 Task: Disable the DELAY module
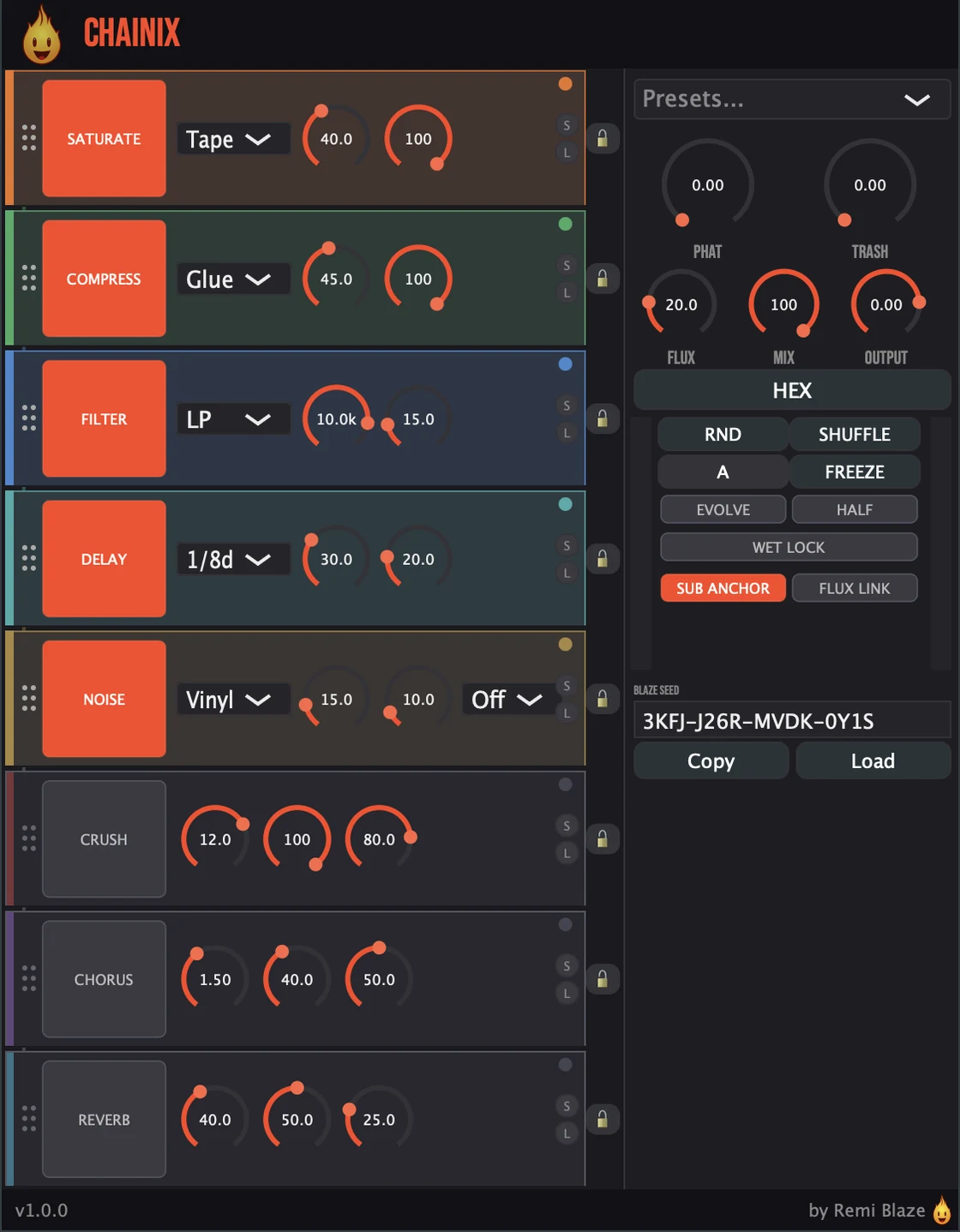104,559
